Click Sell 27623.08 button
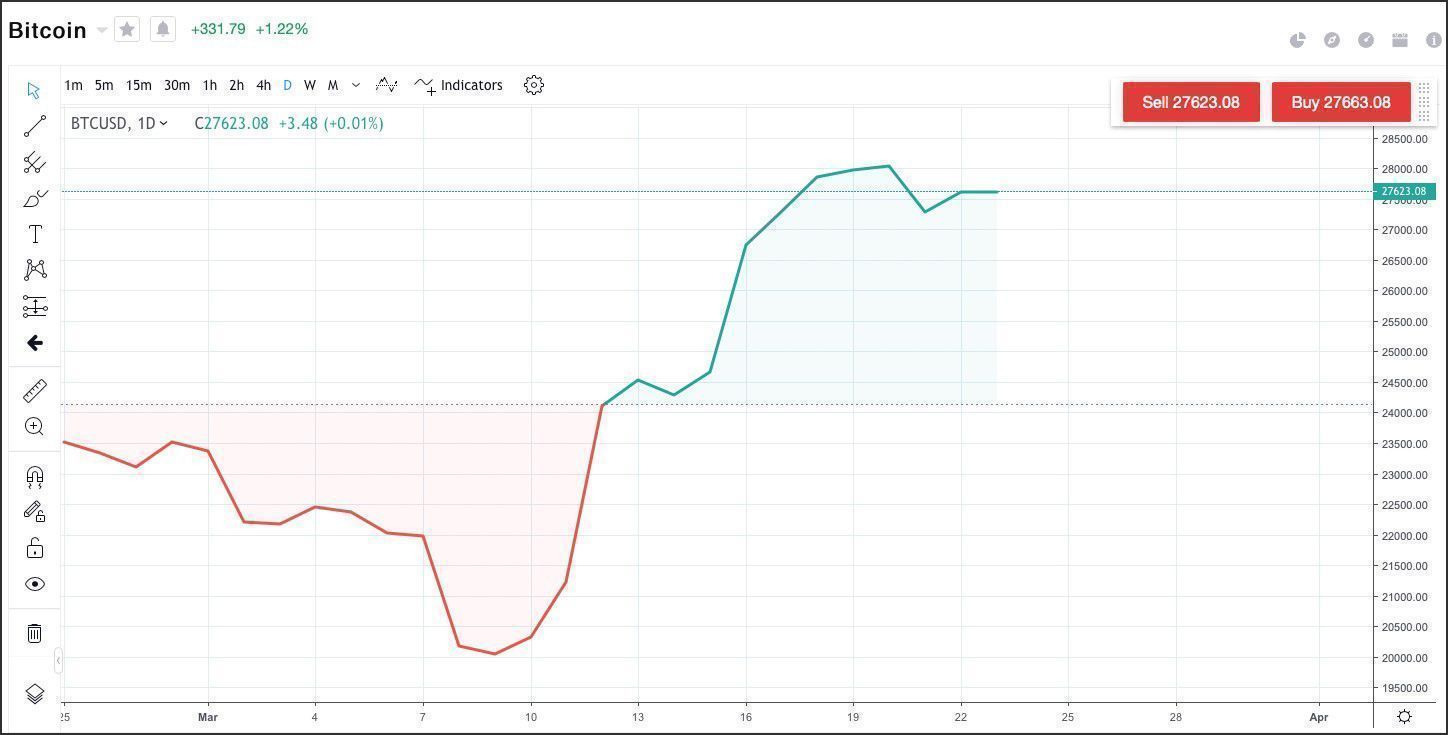1448x735 pixels. click(x=1190, y=102)
